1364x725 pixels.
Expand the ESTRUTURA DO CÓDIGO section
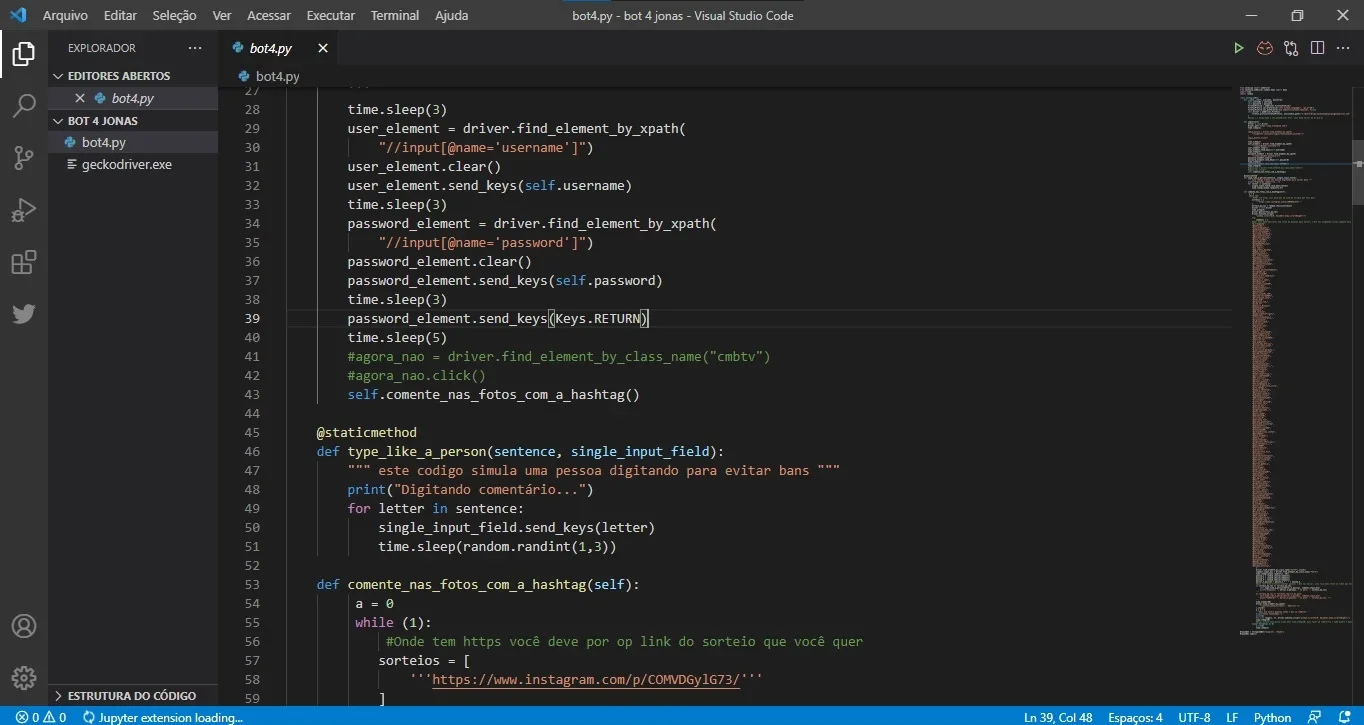click(132, 696)
